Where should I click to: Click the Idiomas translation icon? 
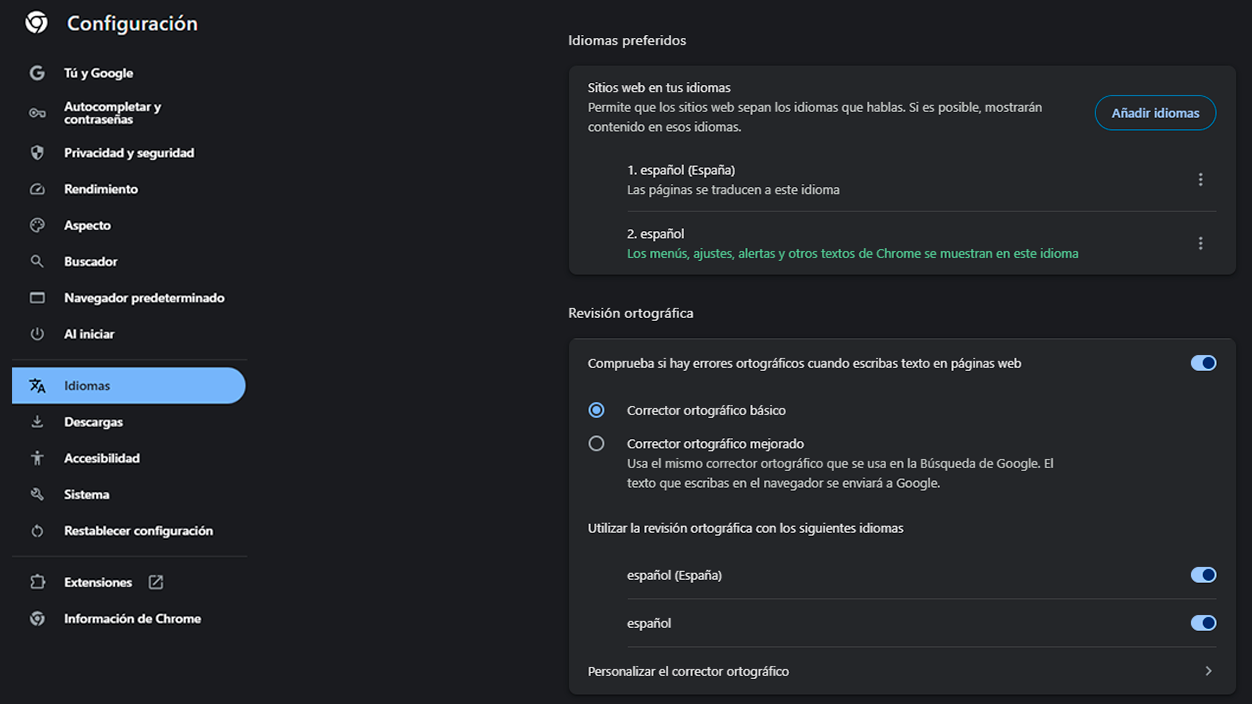coord(37,384)
